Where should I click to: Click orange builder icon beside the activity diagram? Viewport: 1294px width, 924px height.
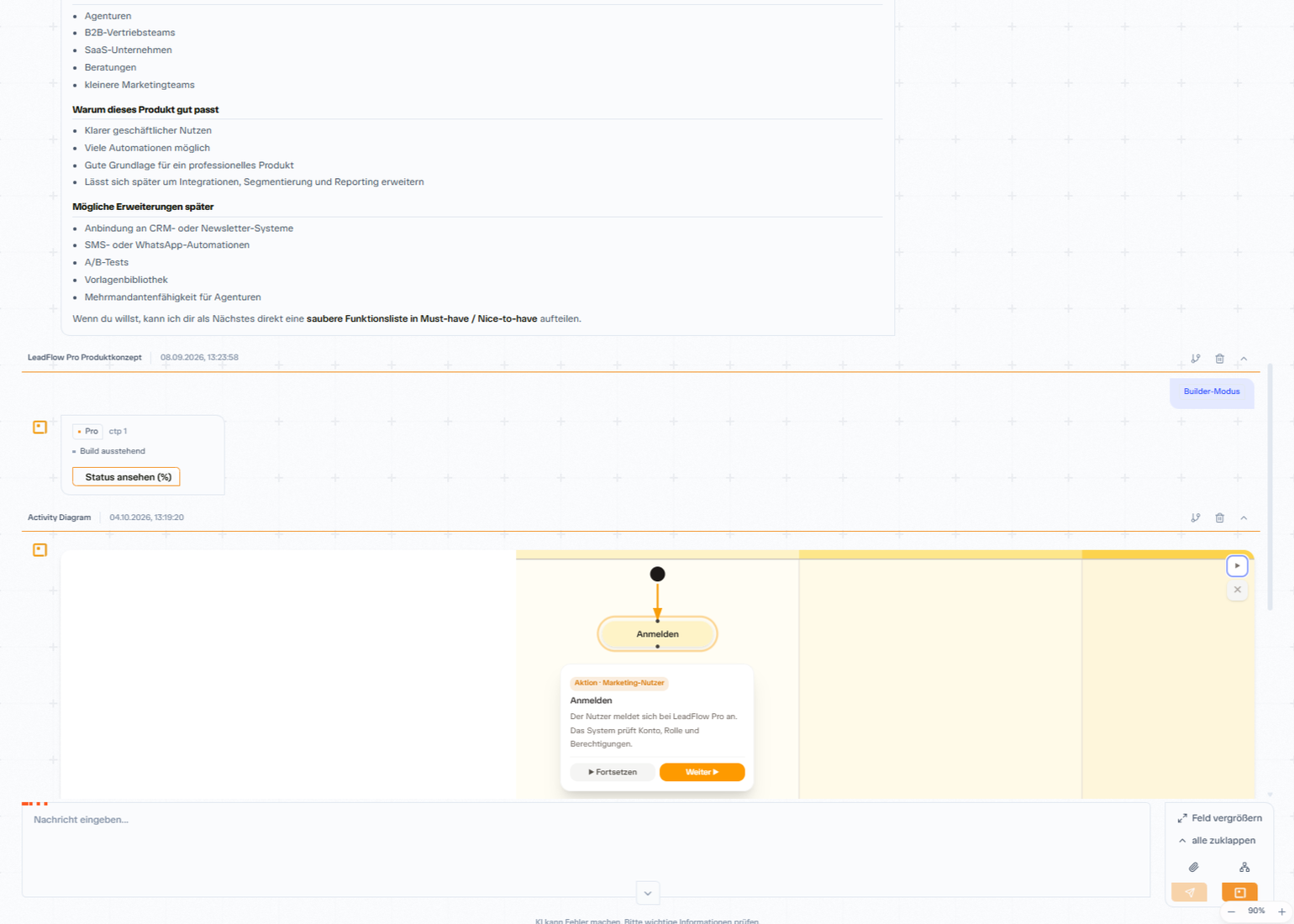39,549
